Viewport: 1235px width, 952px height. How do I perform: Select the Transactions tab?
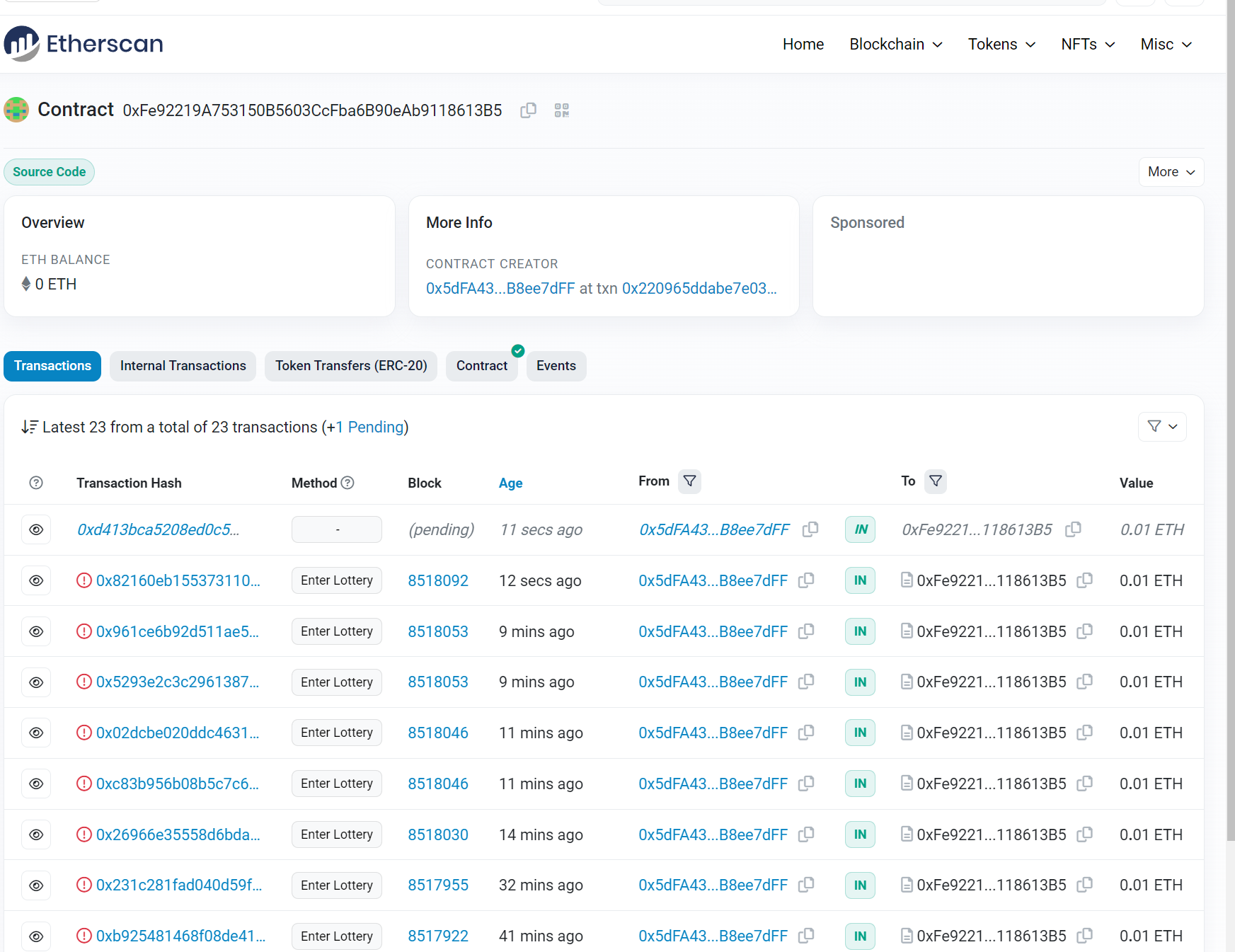(x=52, y=366)
